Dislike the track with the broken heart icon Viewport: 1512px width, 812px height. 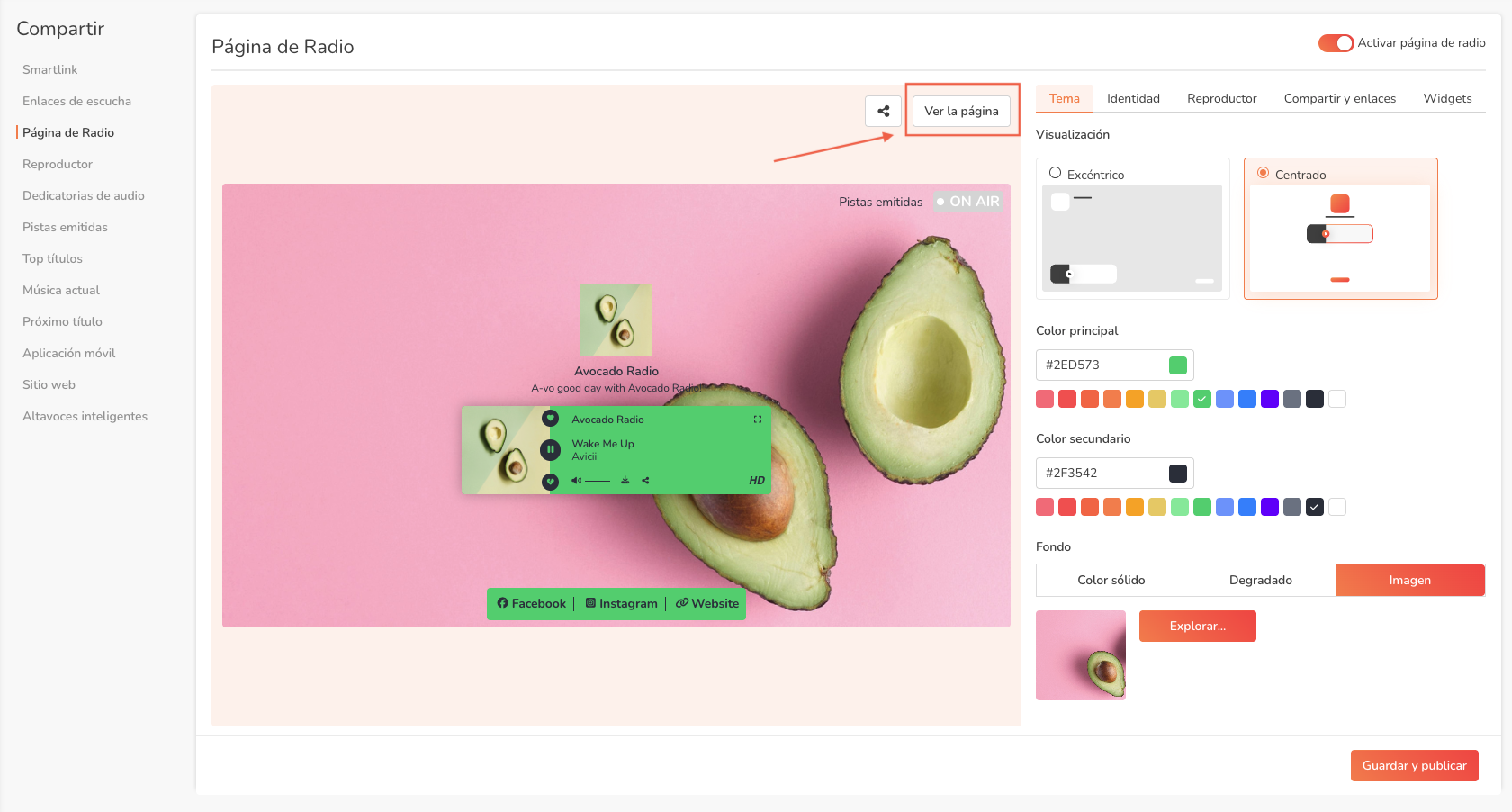click(551, 482)
